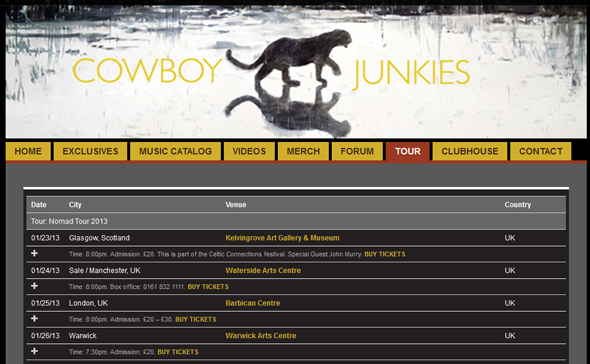Buy tickets for the Glasgow Celtic Connections show
This screenshot has height=364, width=590.
click(385, 254)
